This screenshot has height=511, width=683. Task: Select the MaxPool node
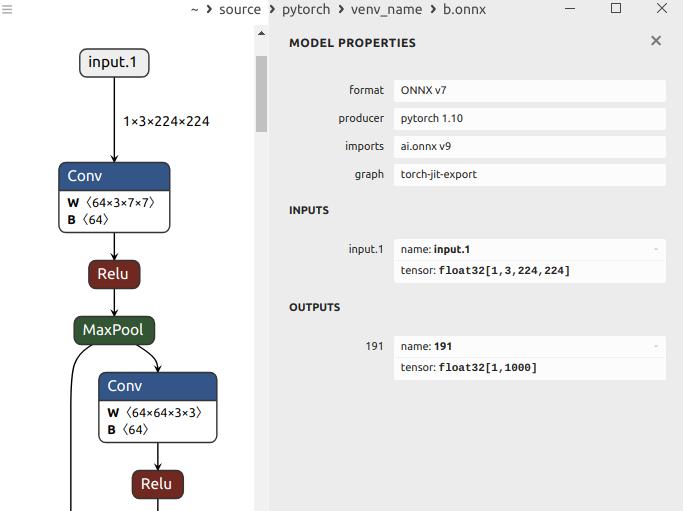(x=113, y=330)
